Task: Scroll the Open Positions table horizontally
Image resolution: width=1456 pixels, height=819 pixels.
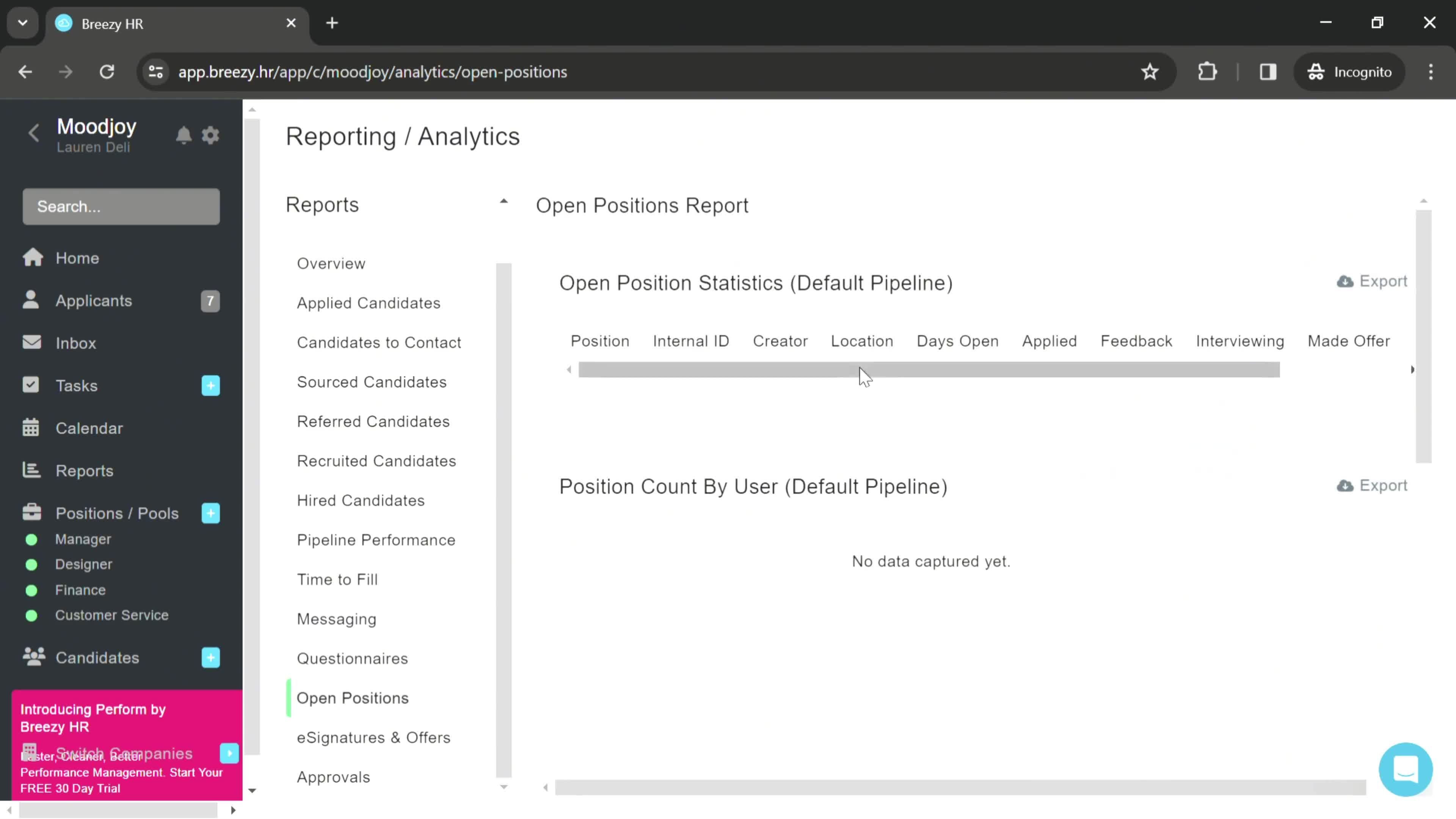Action: tap(930, 370)
